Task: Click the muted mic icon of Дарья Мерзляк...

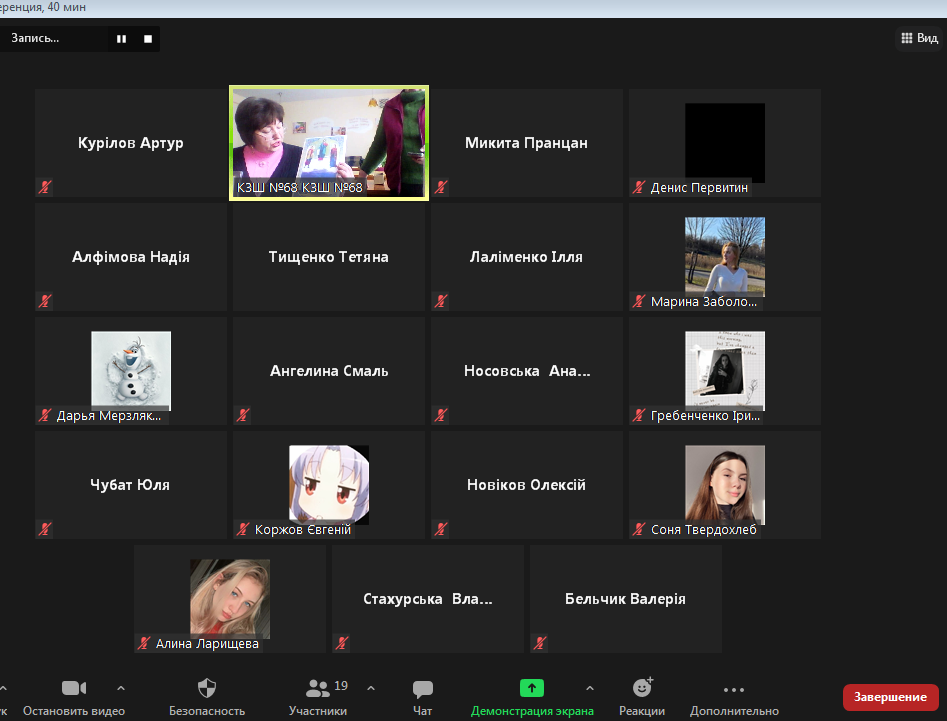Action: pyautogui.click(x=45, y=415)
